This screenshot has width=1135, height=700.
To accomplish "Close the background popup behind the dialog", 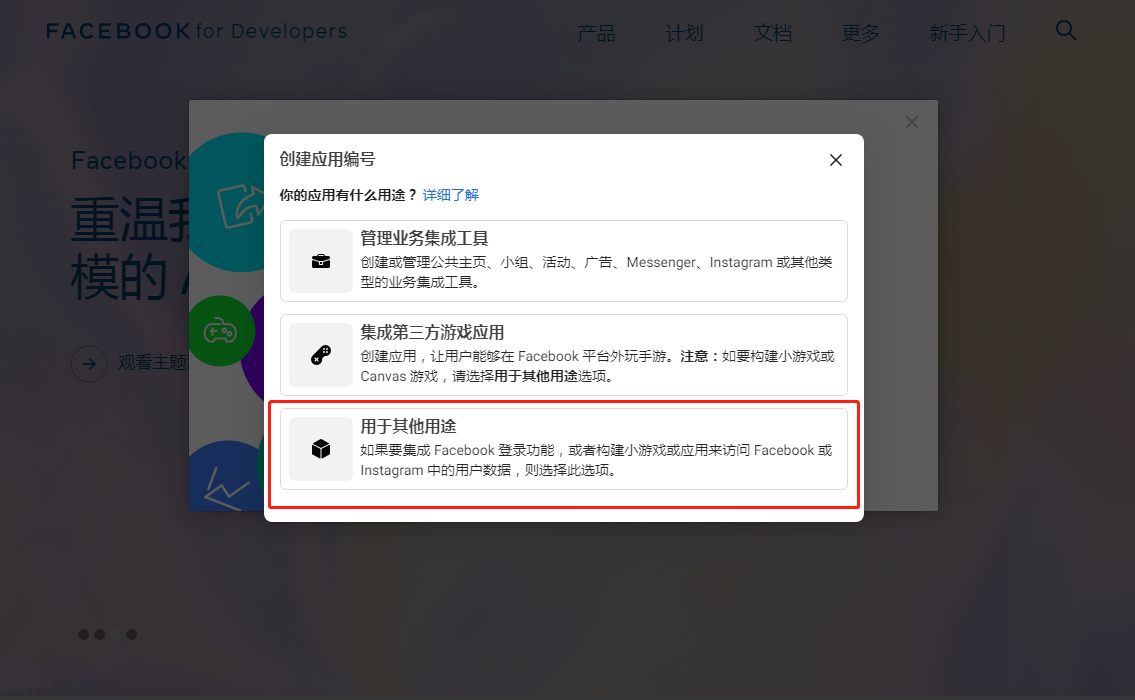I will tap(912, 122).
